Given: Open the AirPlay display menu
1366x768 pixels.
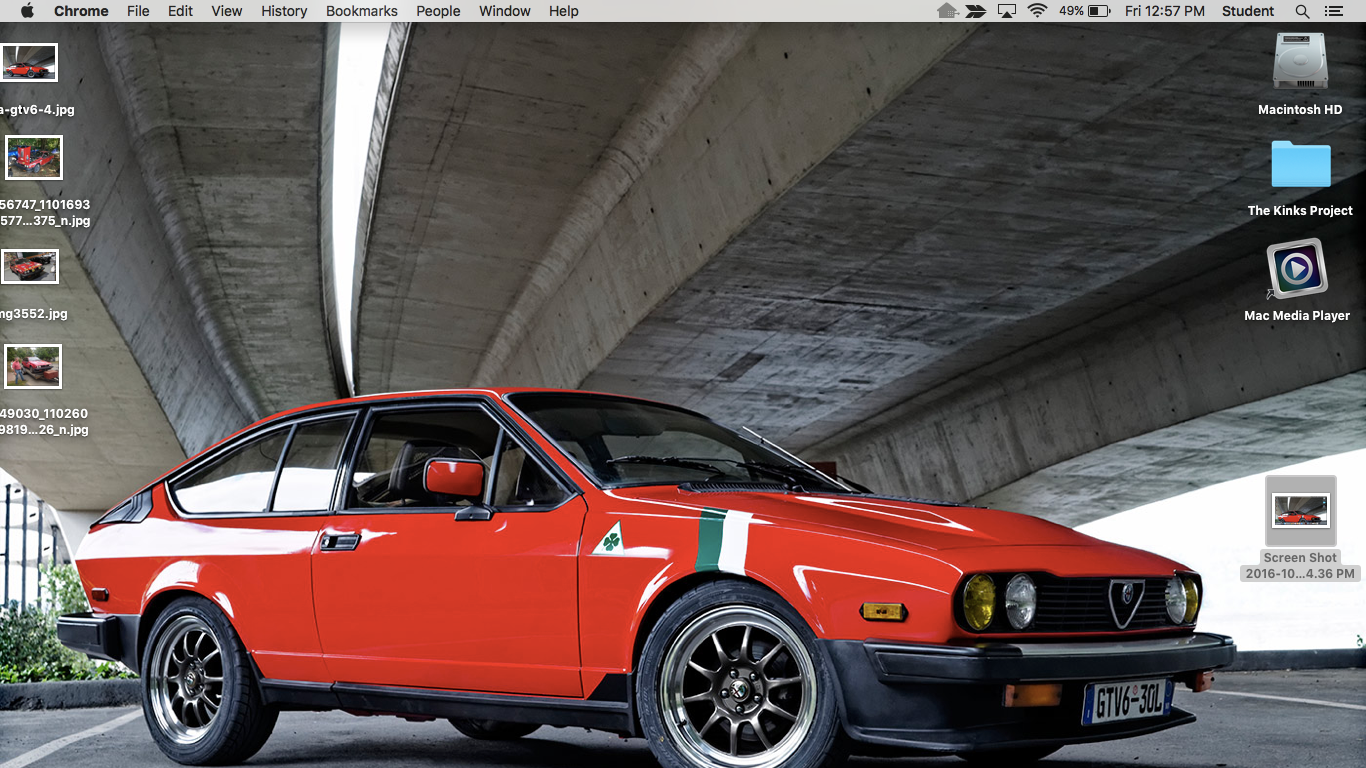Looking at the screenshot, I should [1007, 11].
